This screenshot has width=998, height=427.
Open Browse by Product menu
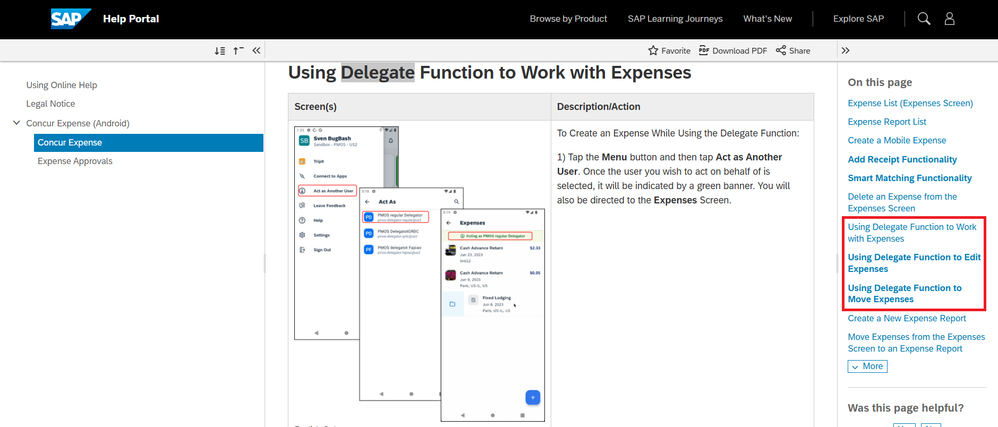[x=568, y=18]
